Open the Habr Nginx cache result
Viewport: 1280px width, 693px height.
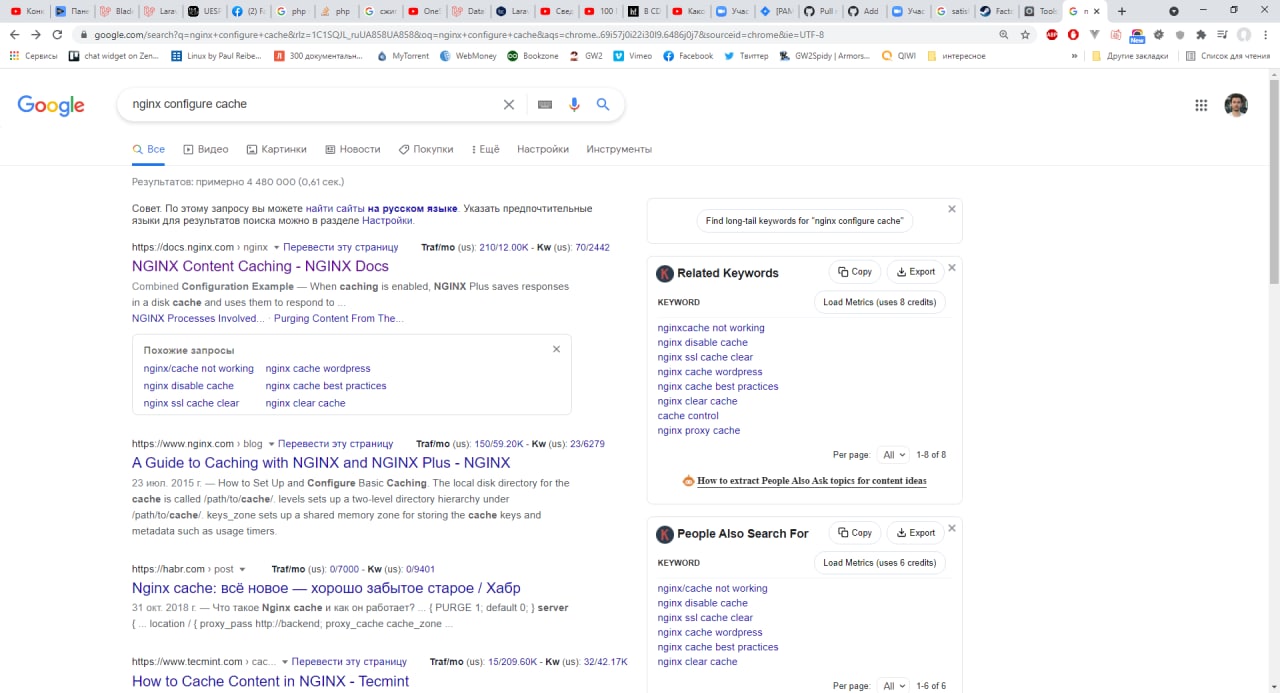(326, 588)
